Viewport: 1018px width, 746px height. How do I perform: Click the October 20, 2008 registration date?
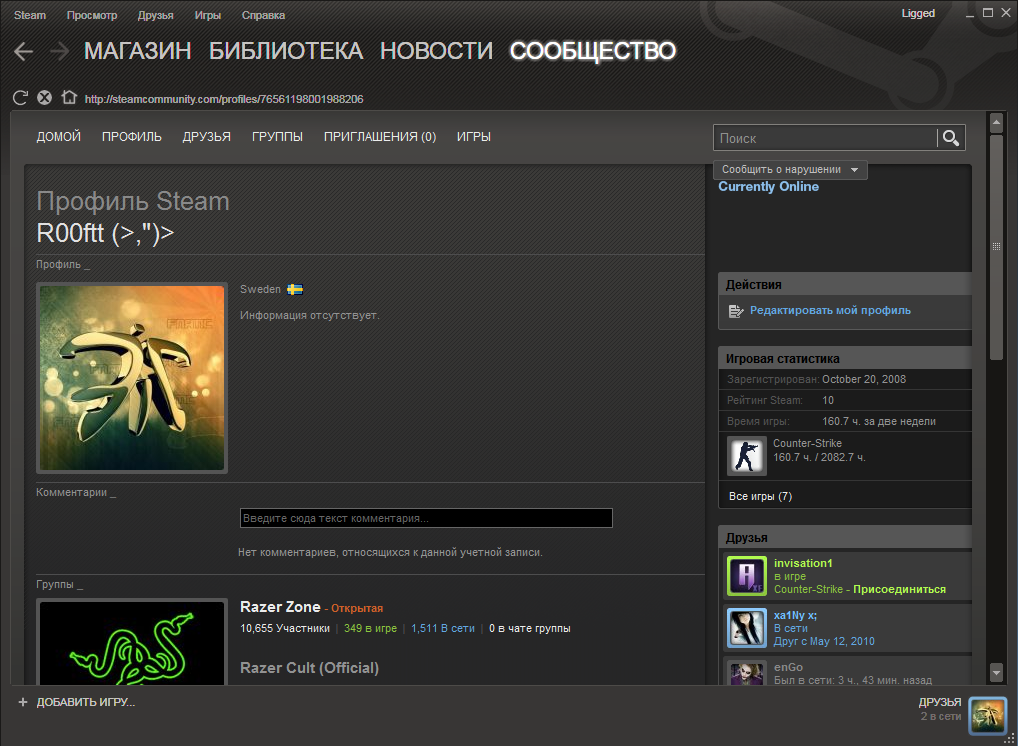863,379
